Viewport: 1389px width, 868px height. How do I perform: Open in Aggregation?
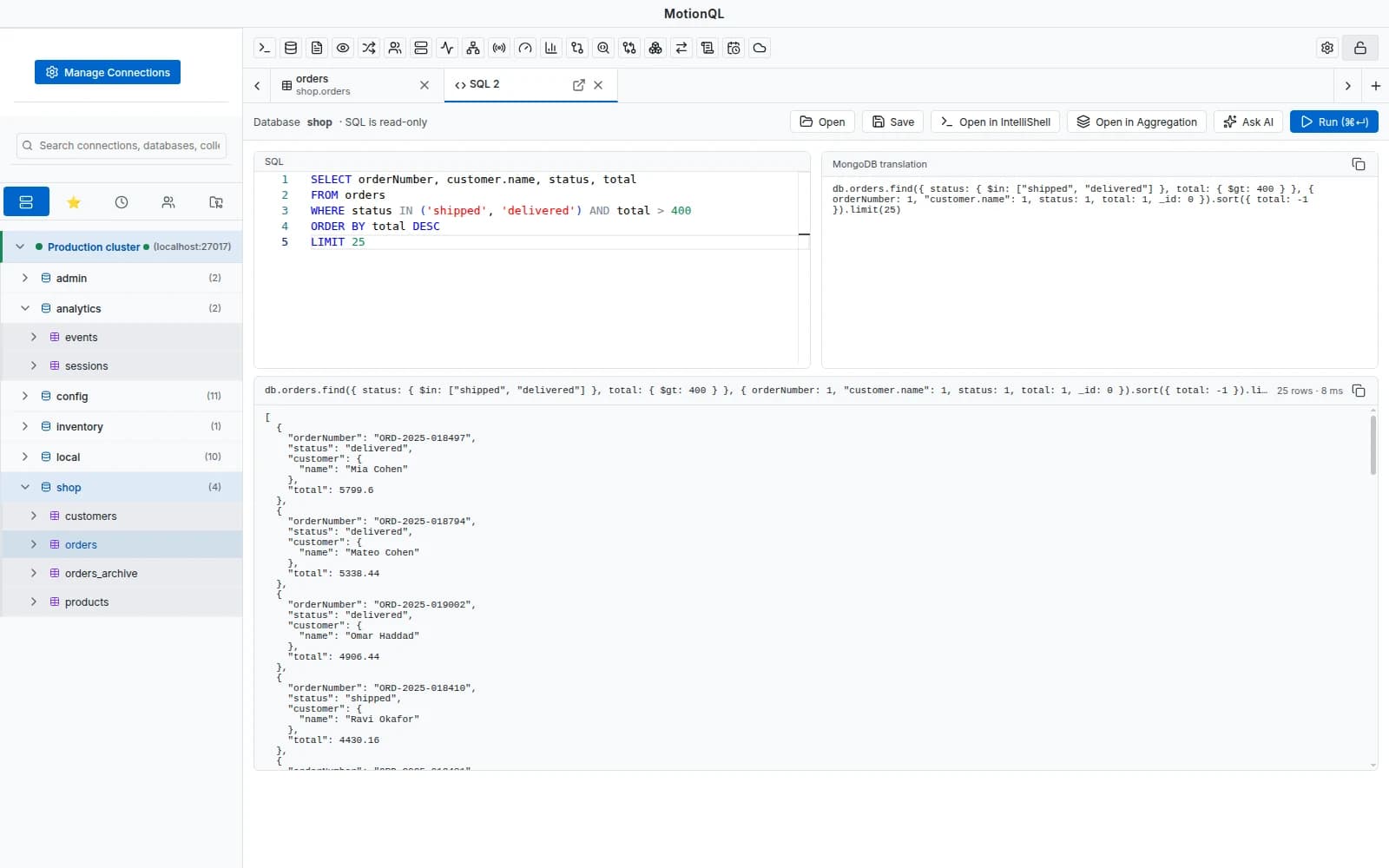click(1137, 122)
